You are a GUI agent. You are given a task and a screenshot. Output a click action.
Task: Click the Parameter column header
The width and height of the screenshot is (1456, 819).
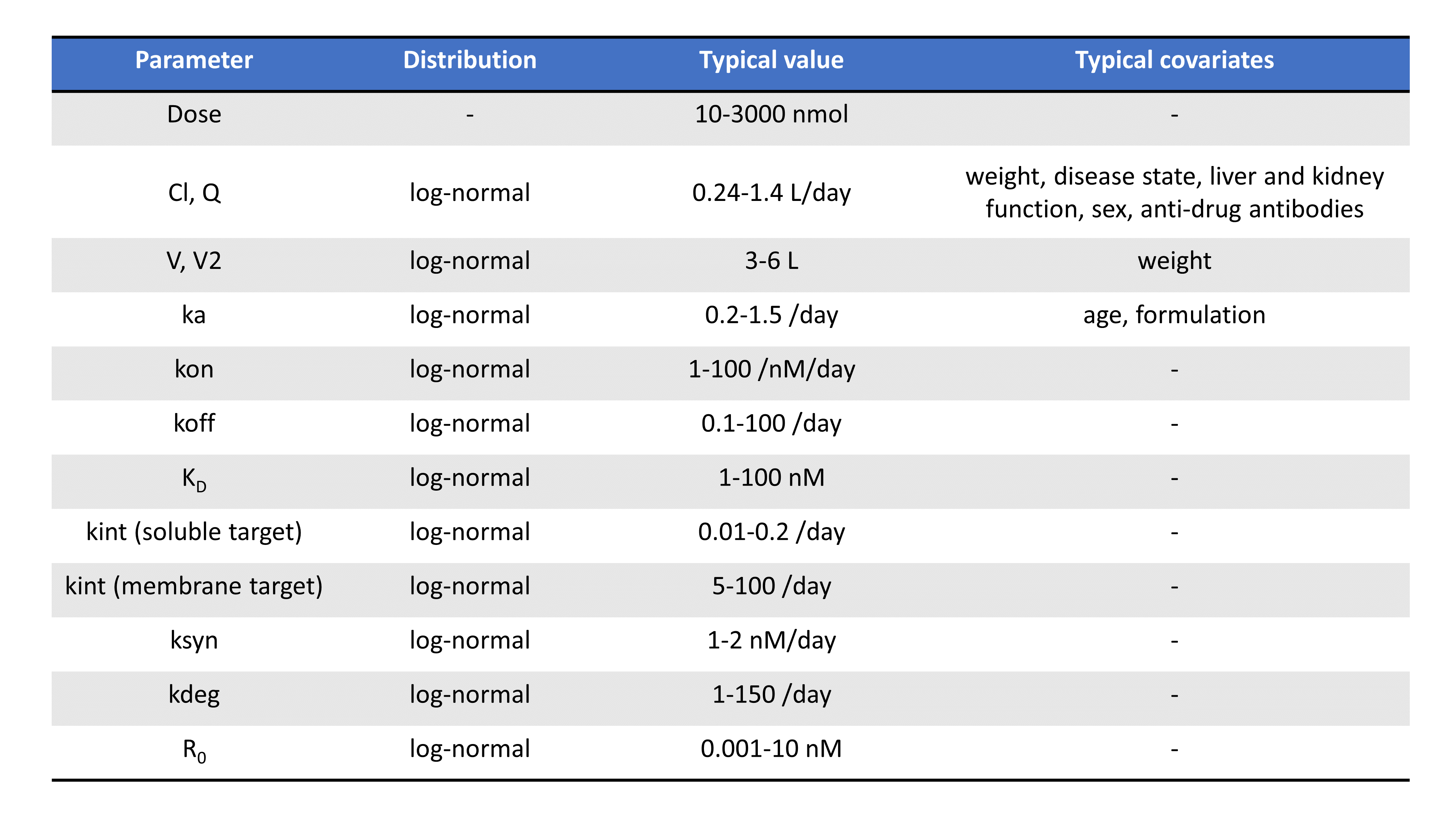tap(194, 60)
